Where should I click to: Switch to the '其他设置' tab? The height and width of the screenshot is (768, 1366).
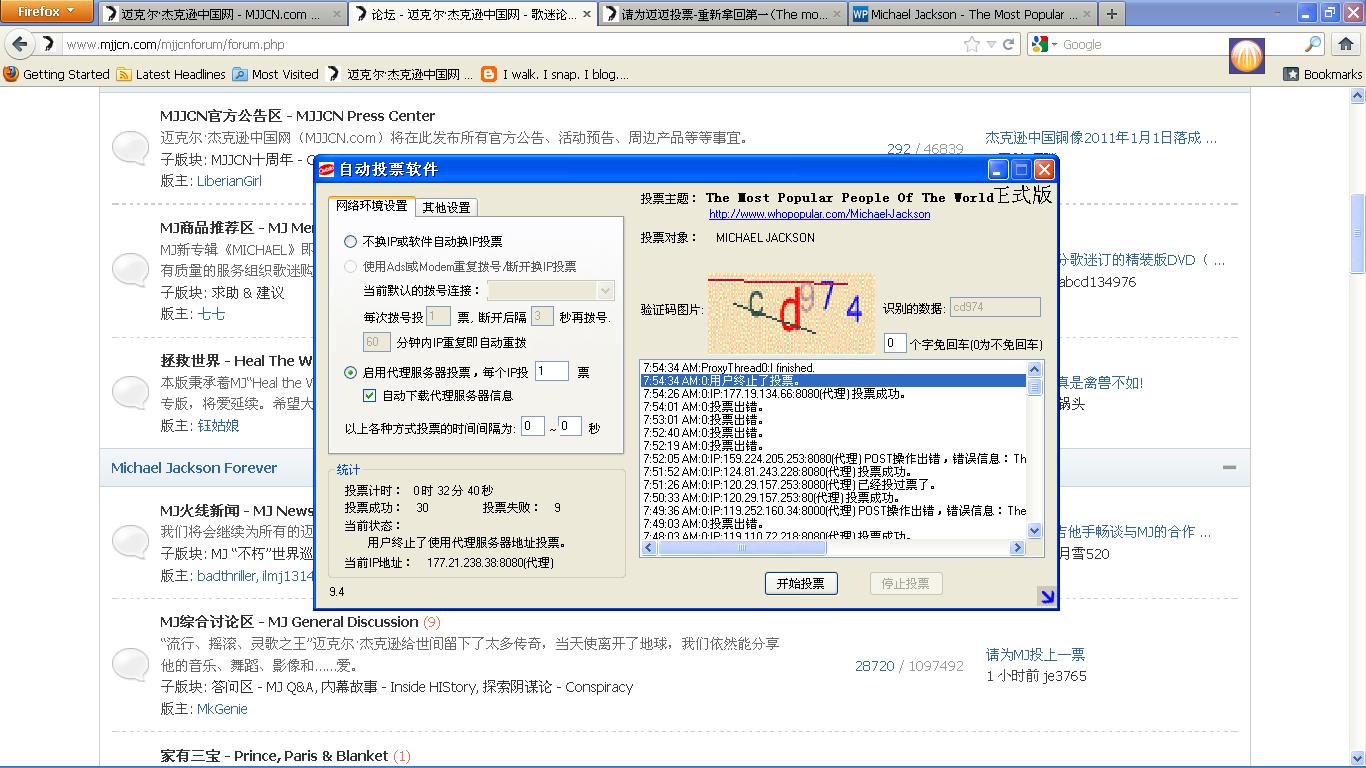[446, 207]
